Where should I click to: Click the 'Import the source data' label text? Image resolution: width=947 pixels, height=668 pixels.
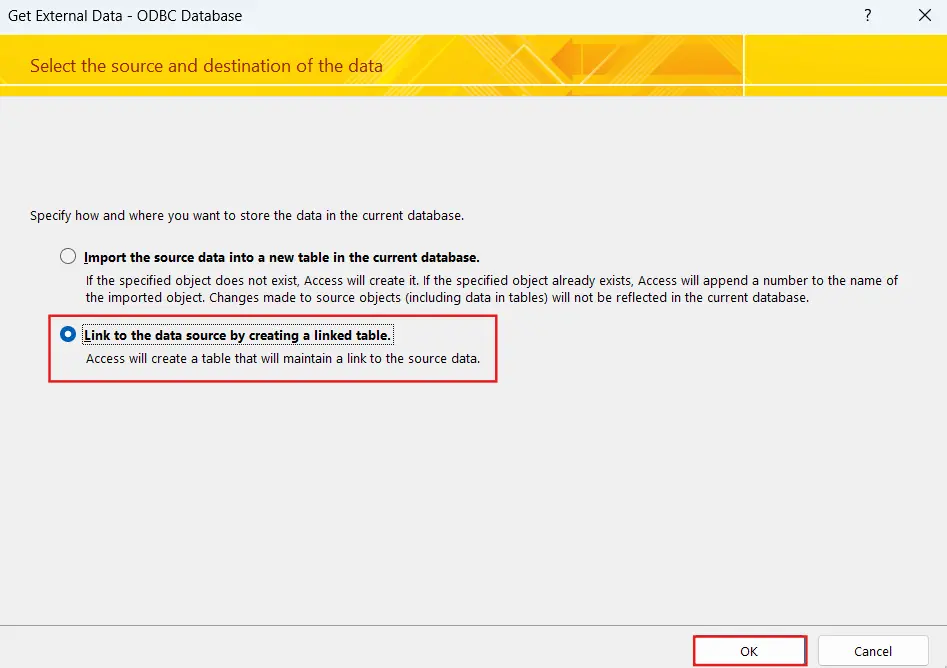pyautogui.click(x=281, y=257)
